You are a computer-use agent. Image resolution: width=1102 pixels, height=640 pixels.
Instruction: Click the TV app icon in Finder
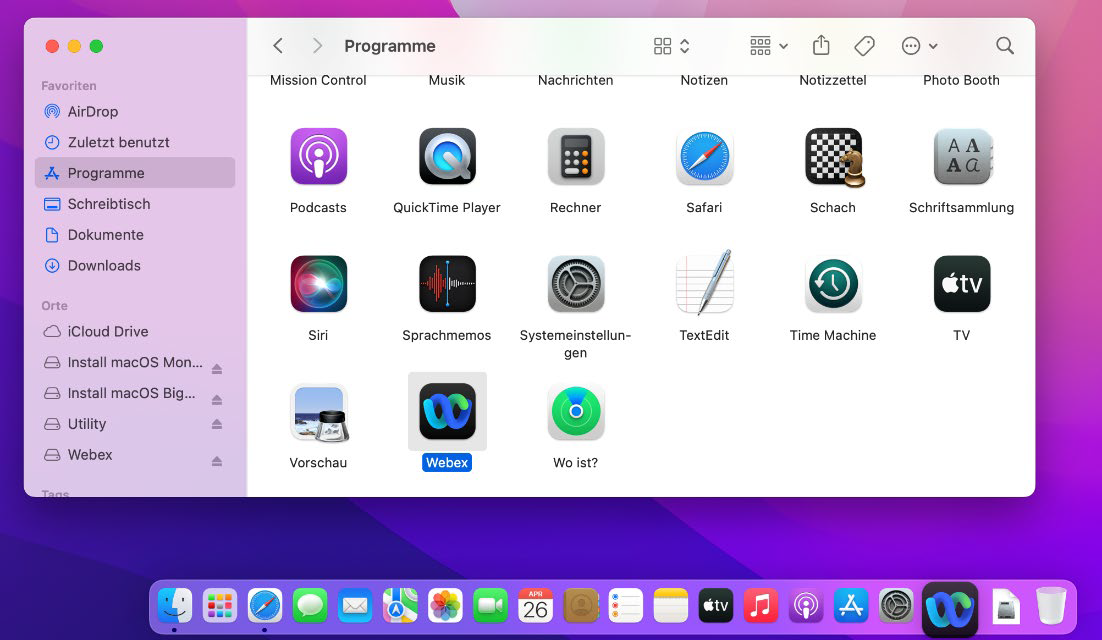point(961,284)
